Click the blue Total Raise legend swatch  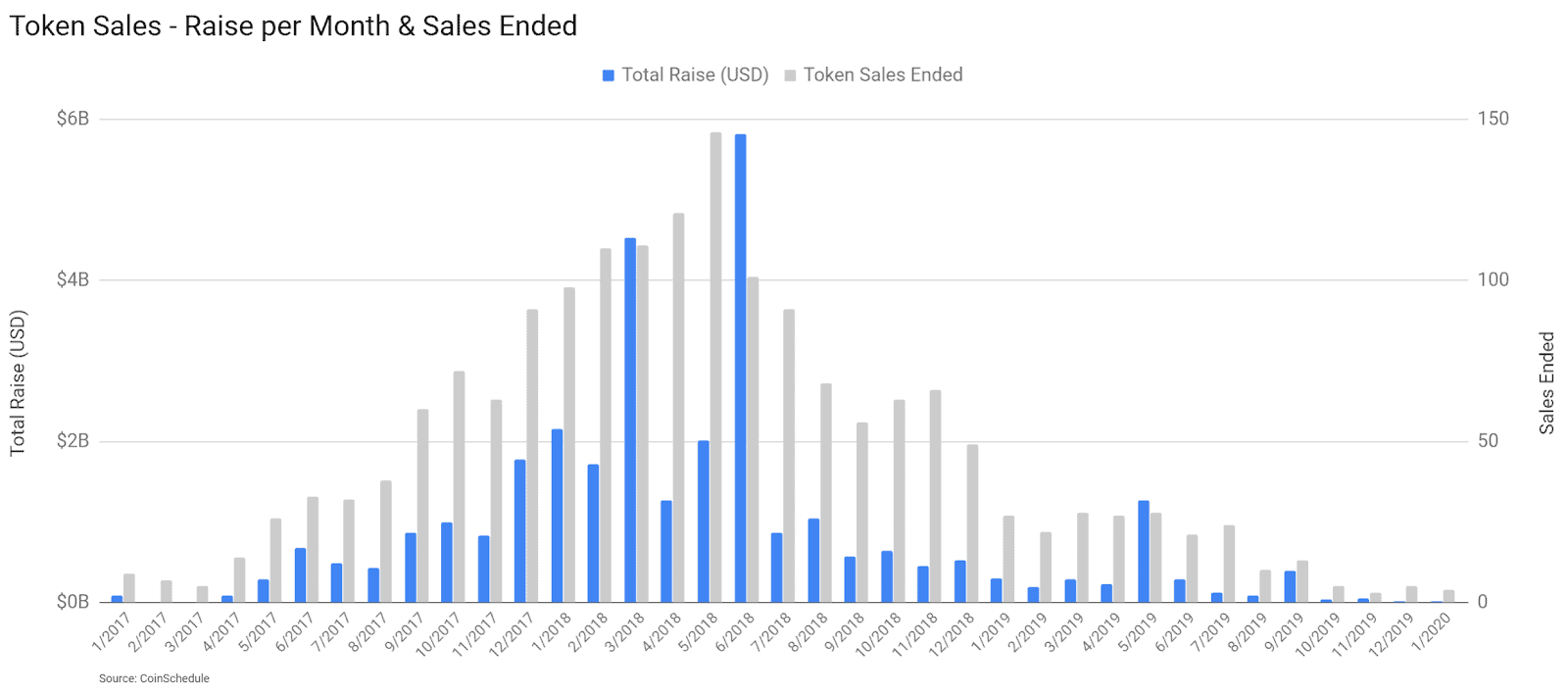(609, 75)
